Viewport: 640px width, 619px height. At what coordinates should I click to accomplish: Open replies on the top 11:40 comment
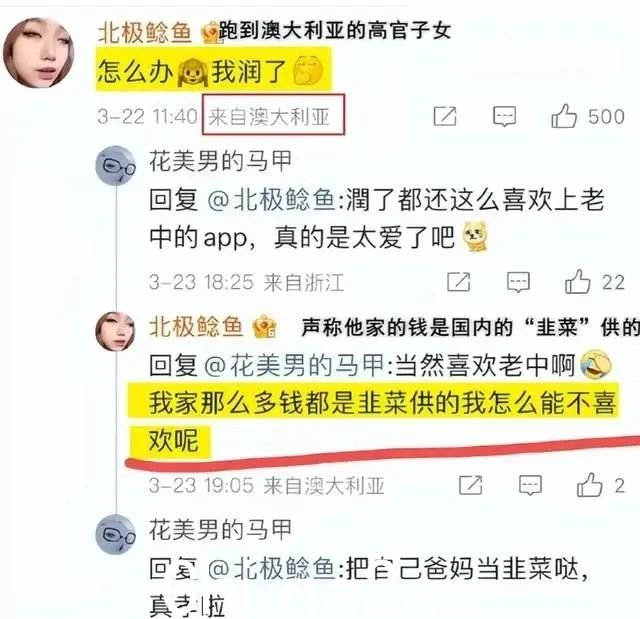[x=504, y=117]
